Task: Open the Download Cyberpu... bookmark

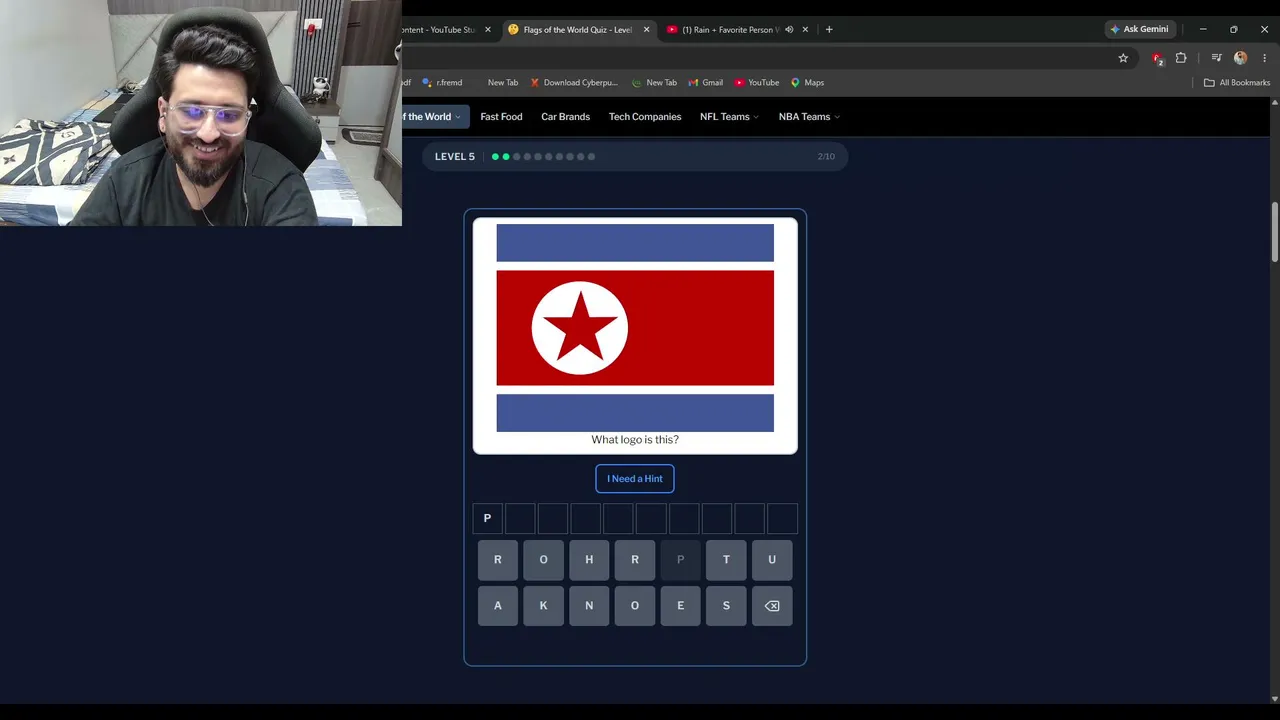Action: [574, 83]
